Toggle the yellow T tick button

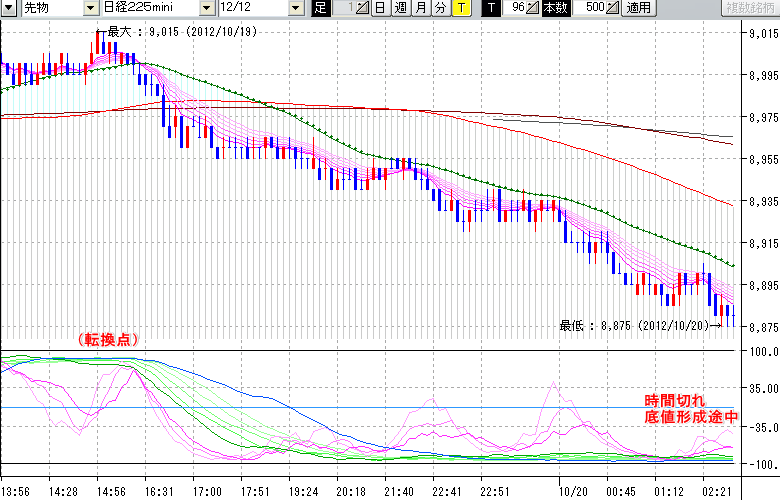460,8
